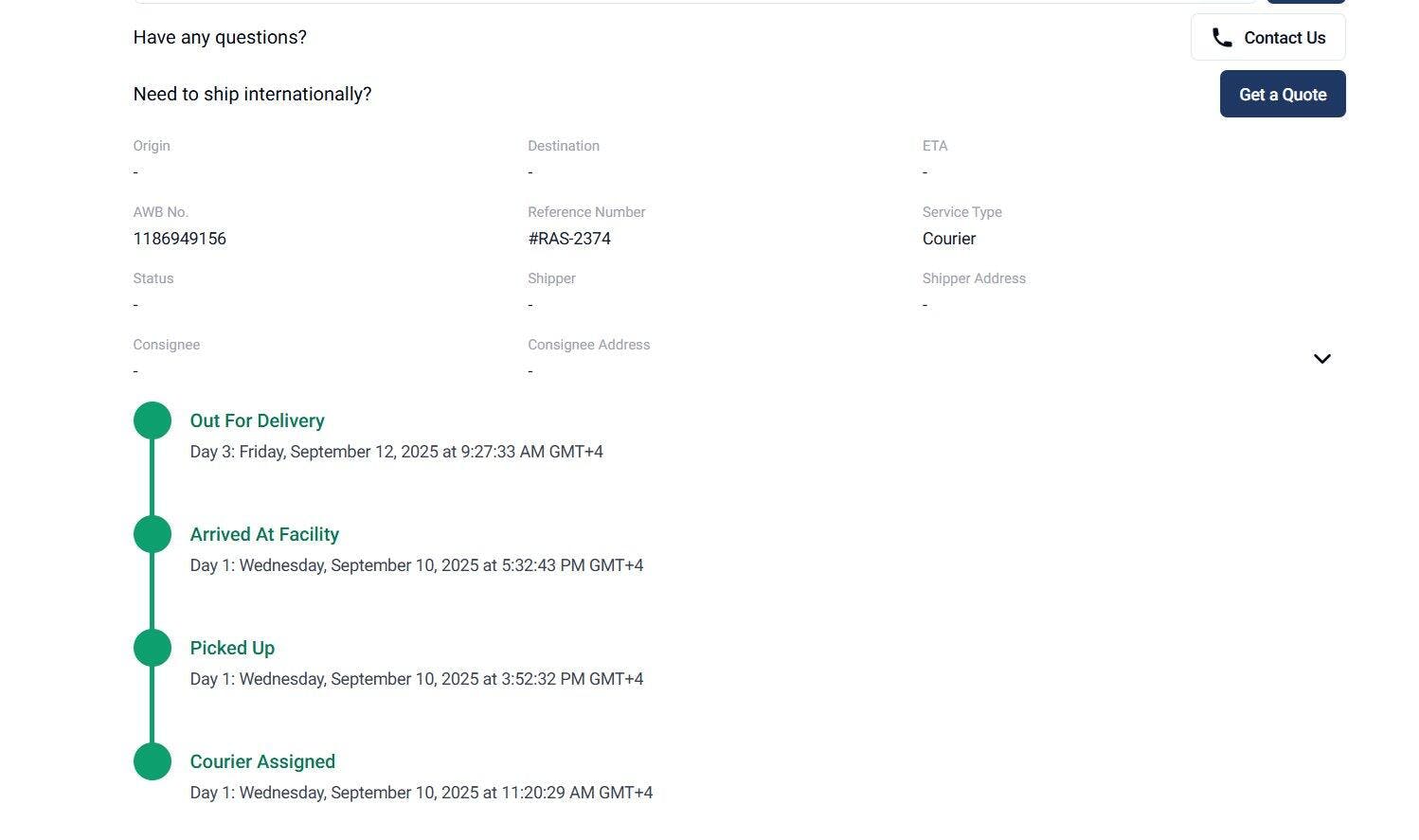Click the September 12 out for delivery timestamp
The width and height of the screenshot is (1419, 840).
(x=397, y=452)
